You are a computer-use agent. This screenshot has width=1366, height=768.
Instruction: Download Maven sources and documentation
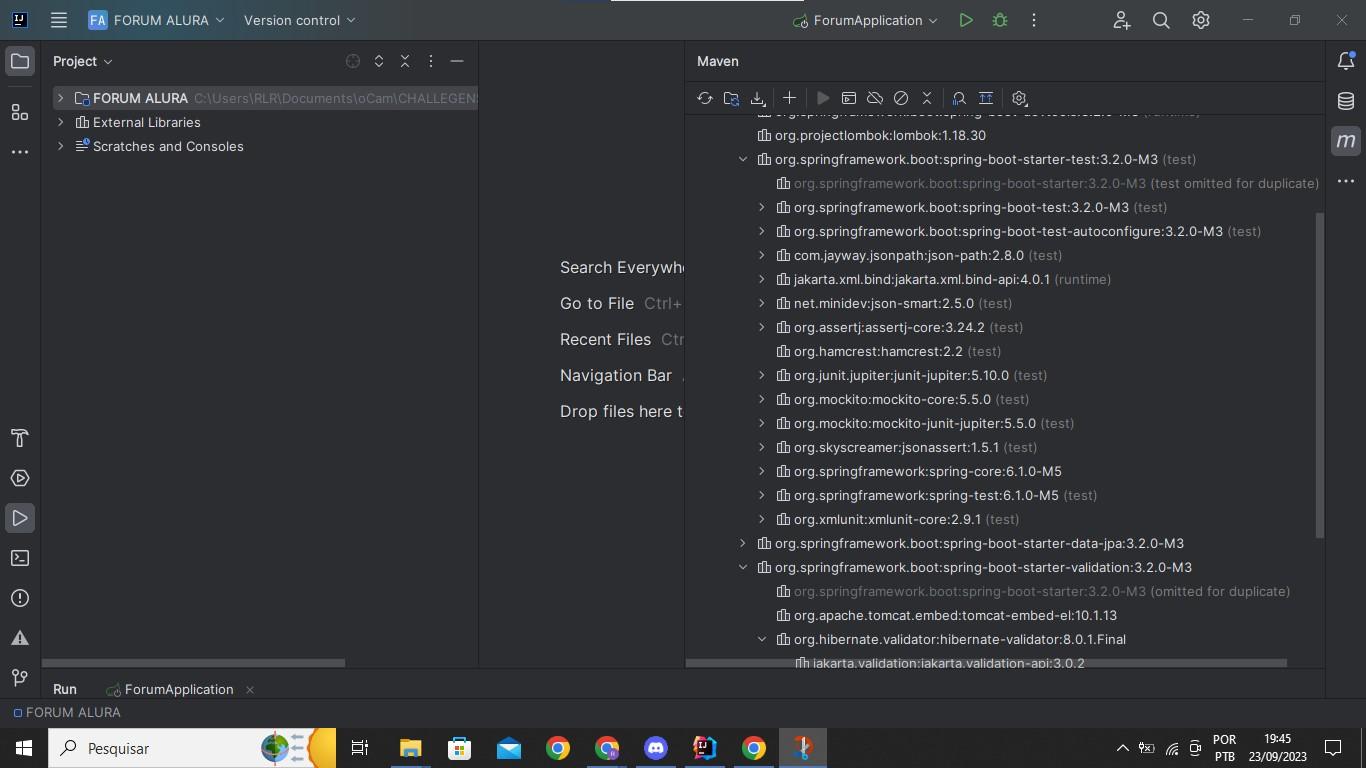(757, 98)
